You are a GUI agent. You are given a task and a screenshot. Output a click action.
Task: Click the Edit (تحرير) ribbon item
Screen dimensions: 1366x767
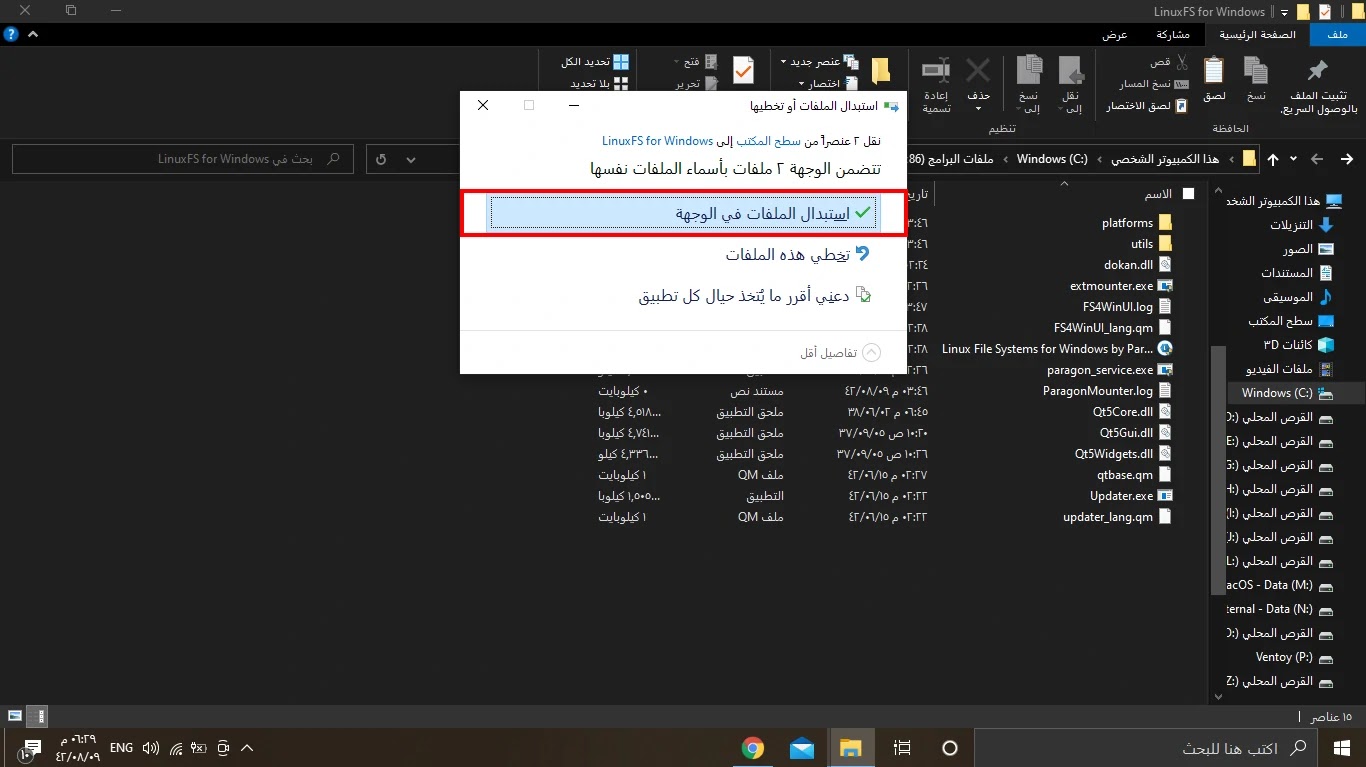coord(697,84)
